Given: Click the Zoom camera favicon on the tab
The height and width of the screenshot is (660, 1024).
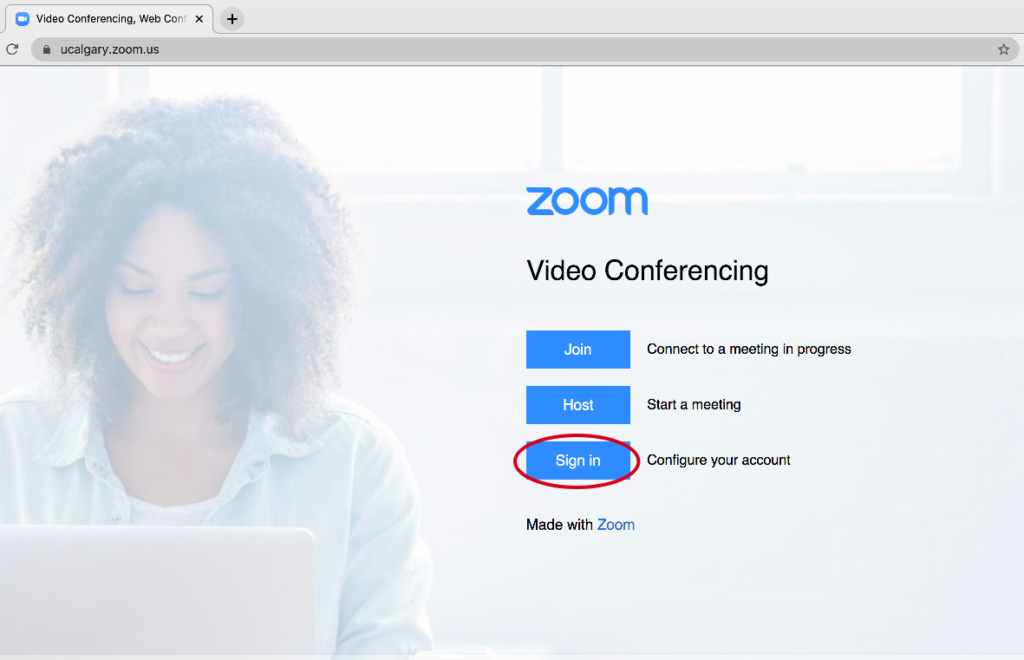Looking at the screenshot, I should pos(23,19).
